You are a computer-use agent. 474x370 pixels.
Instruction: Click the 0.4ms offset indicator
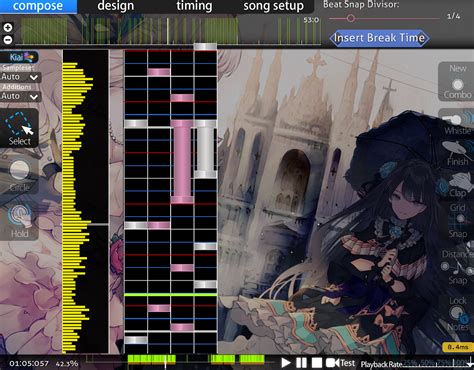coord(457,347)
